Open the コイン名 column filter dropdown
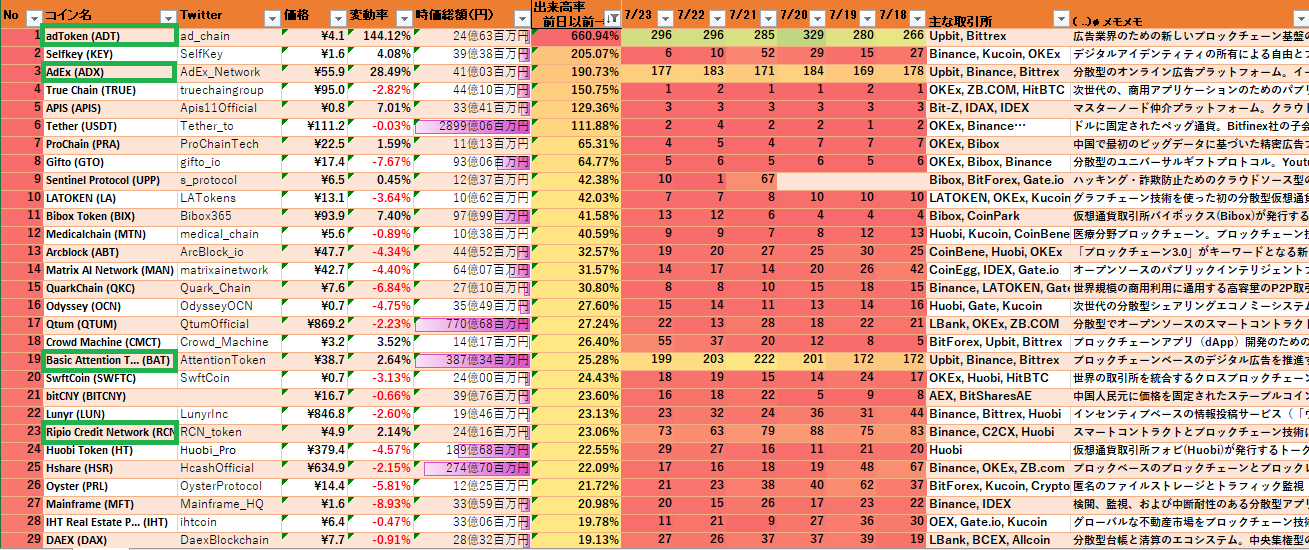 coord(166,18)
